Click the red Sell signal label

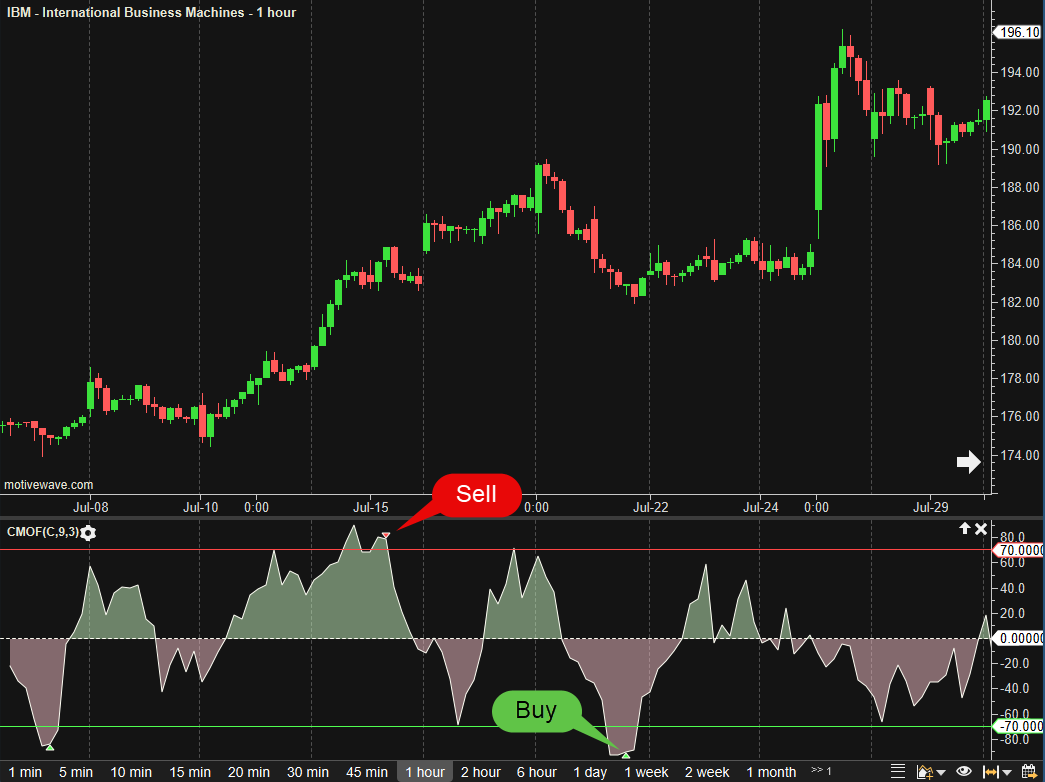(476, 494)
